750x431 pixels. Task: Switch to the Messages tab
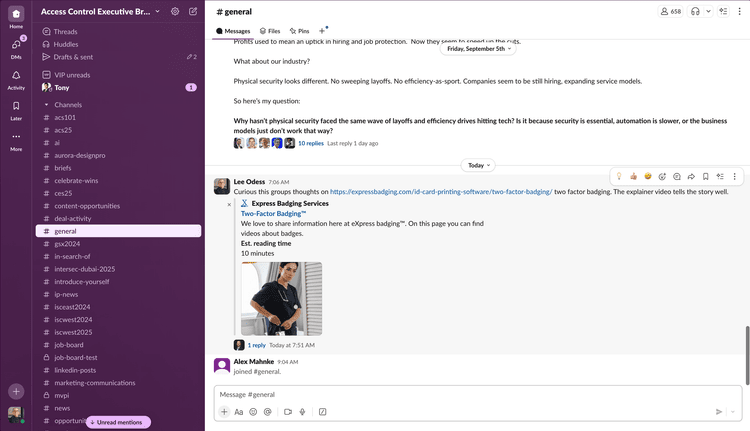point(233,31)
